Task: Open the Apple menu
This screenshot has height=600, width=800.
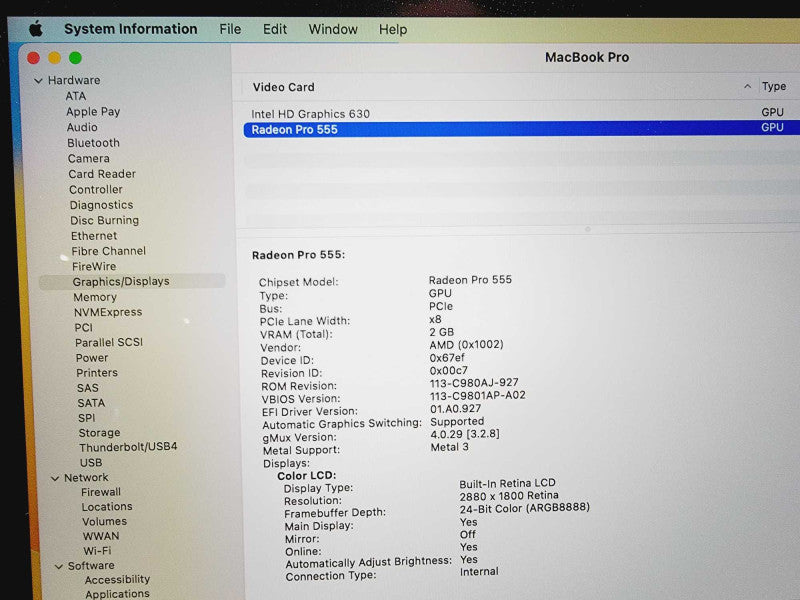Action: pyautogui.click(x=36, y=29)
